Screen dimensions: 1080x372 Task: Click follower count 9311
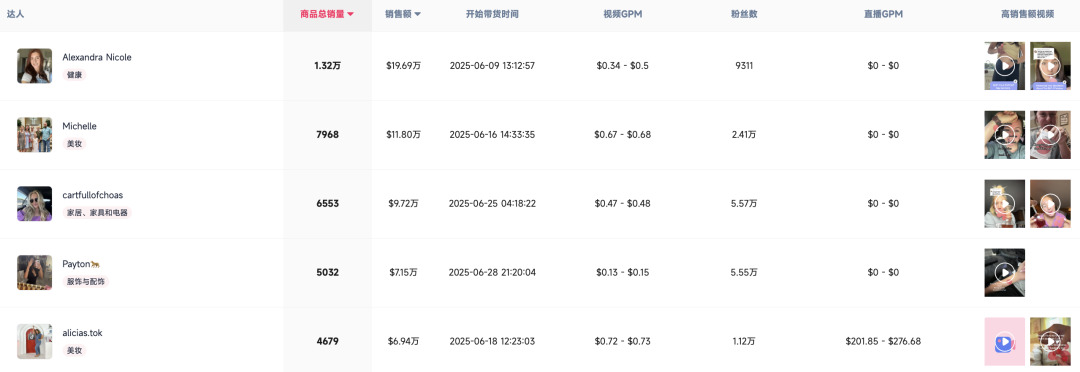744,65
